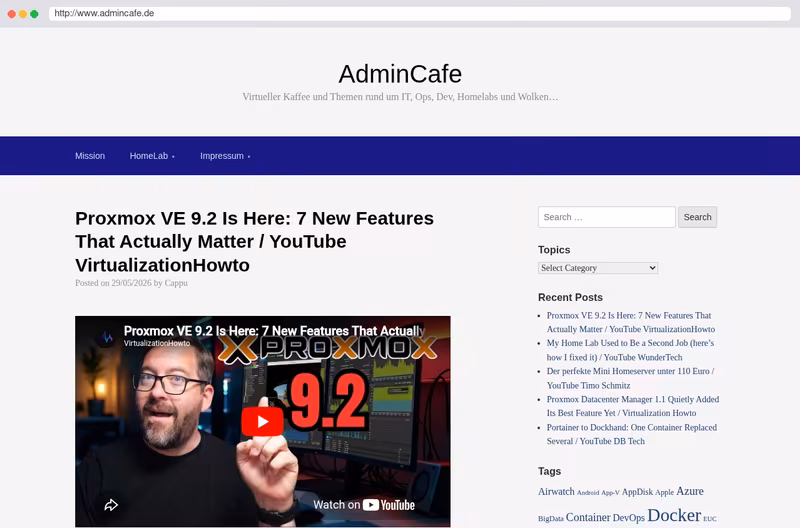This screenshot has height=528, width=800.
Task: Open the Mission menu item
Action: pyautogui.click(x=90, y=156)
